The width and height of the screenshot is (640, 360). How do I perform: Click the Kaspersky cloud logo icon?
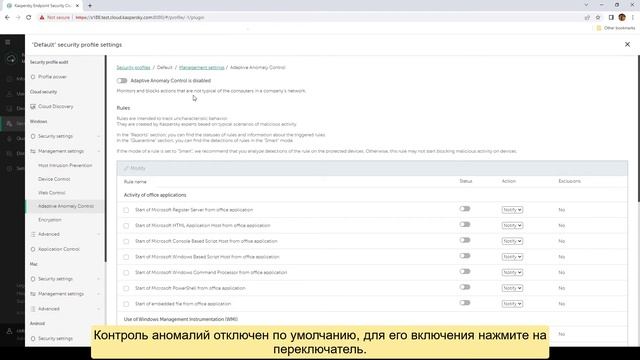(x=11, y=59)
